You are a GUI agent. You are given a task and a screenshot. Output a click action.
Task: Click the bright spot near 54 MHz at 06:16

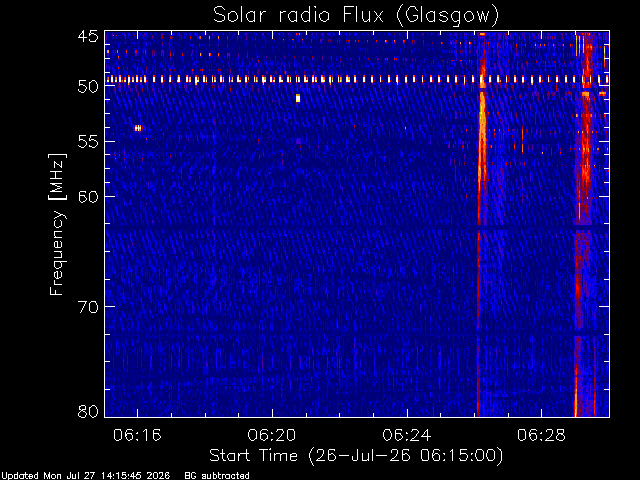138,128
